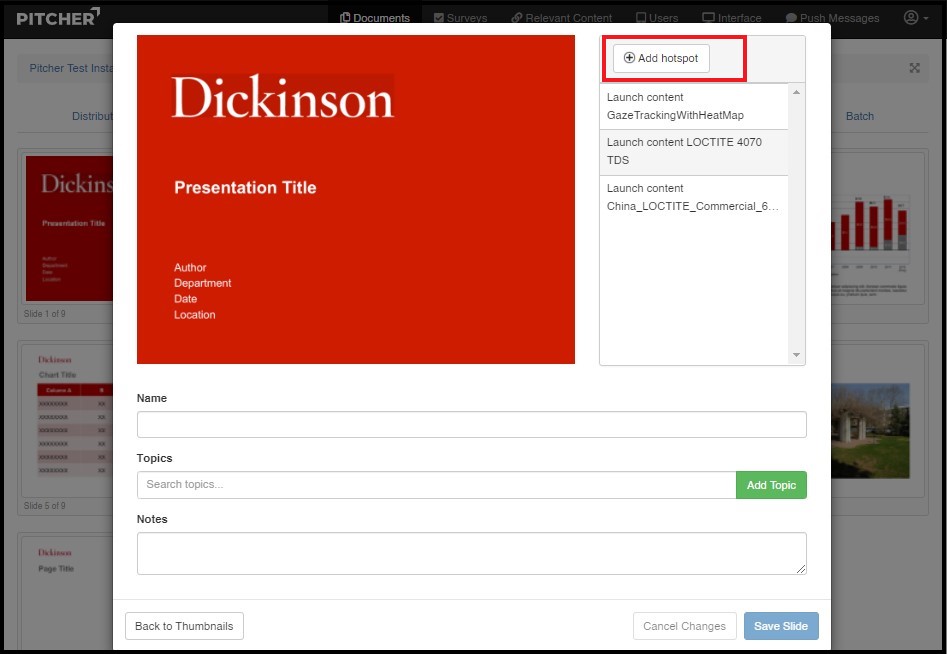This screenshot has width=947, height=654.
Task: Focus the Search topics field
Action: coord(436,485)
